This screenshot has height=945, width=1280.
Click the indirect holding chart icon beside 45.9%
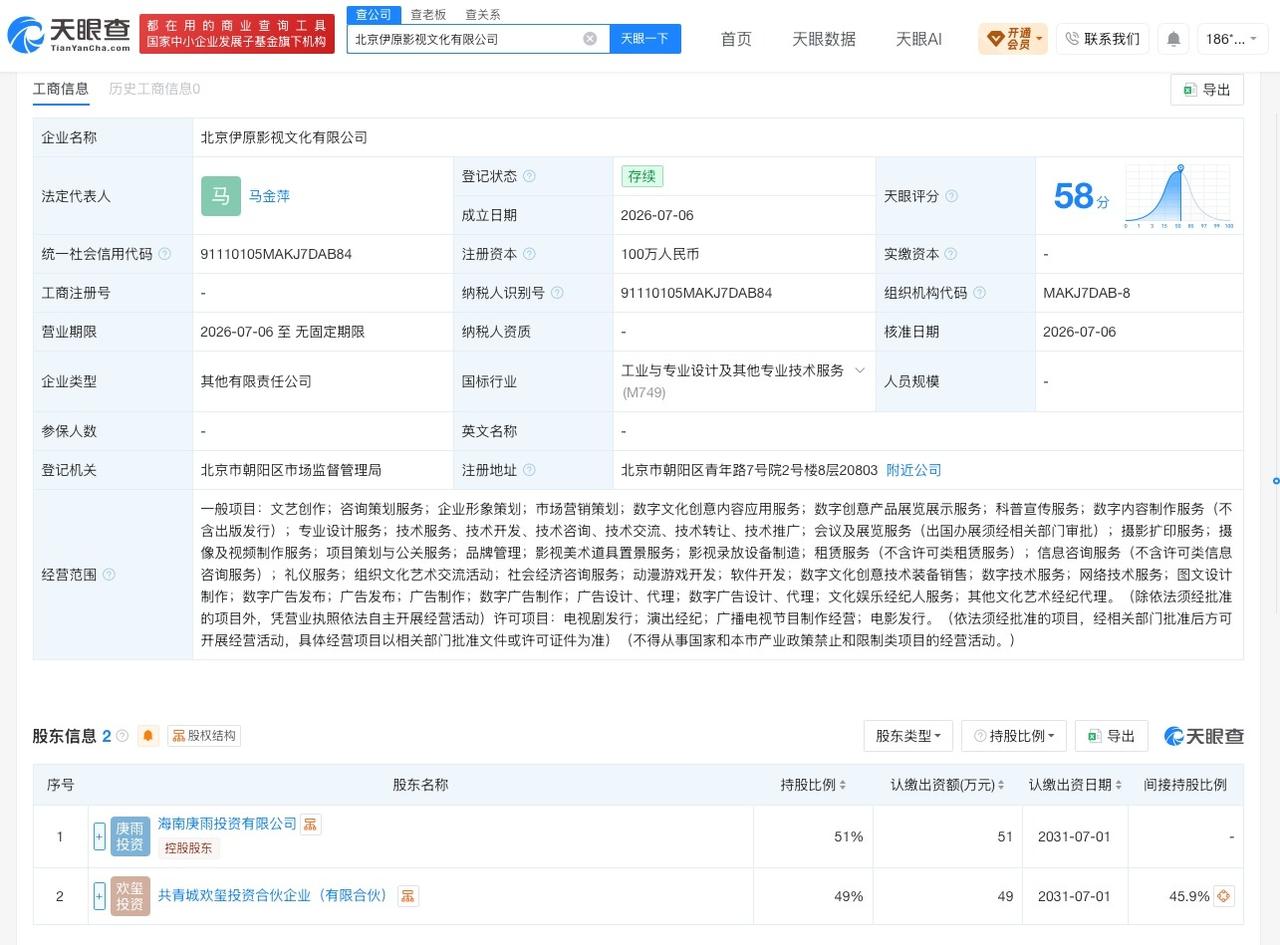point(1223,896)
